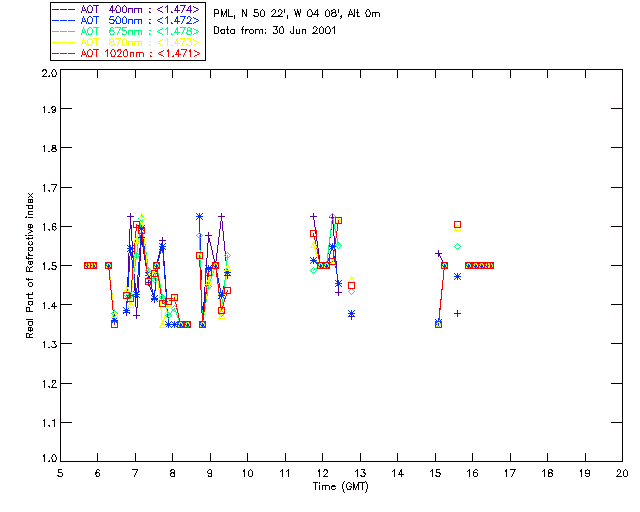Viewport: 640px width, 512px height.
Task: Click the AOT 675nm green legend entry
Action: pyautogui.click(x=127, y=31)
